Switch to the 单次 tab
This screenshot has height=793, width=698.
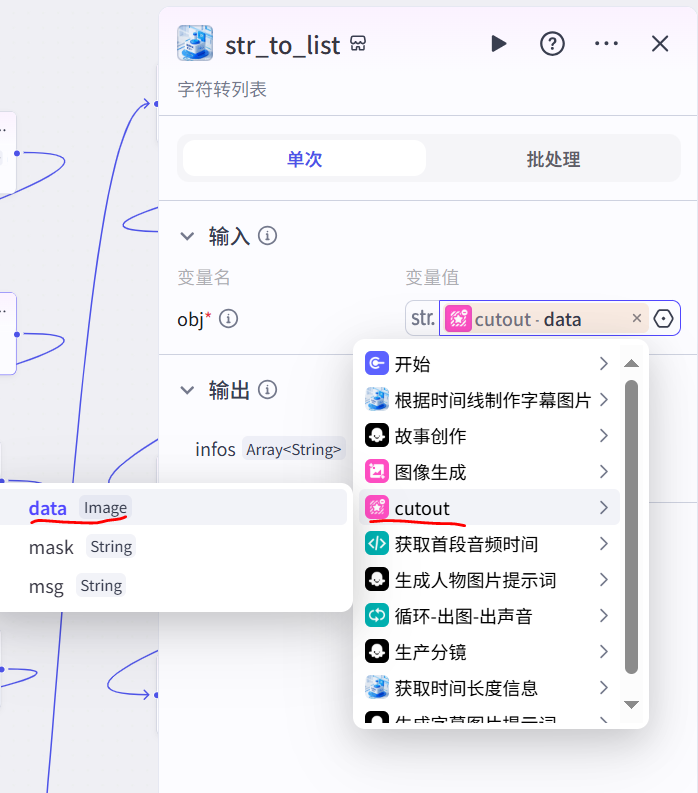click(x=304, y=158)
